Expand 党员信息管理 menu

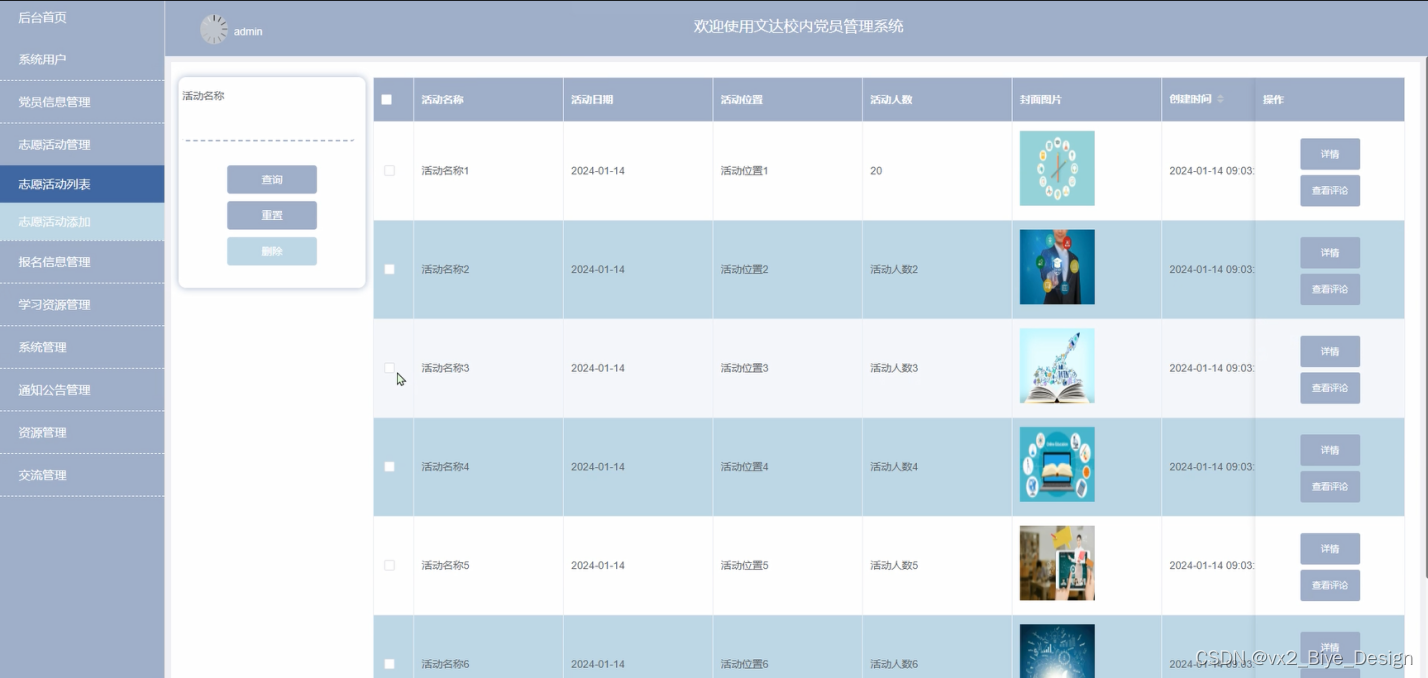[x=82, y=102]
